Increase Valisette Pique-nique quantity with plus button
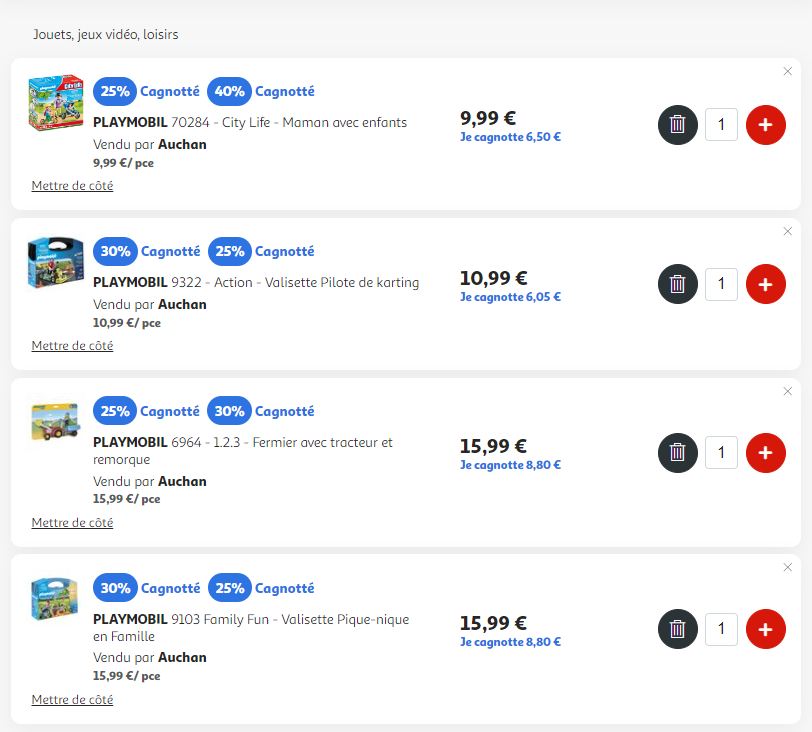 pos(765,629)
